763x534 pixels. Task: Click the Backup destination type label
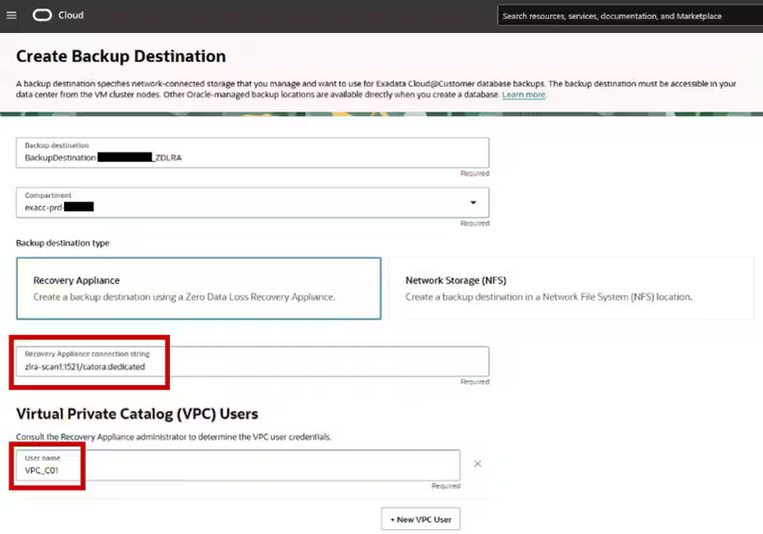point(63,243)
